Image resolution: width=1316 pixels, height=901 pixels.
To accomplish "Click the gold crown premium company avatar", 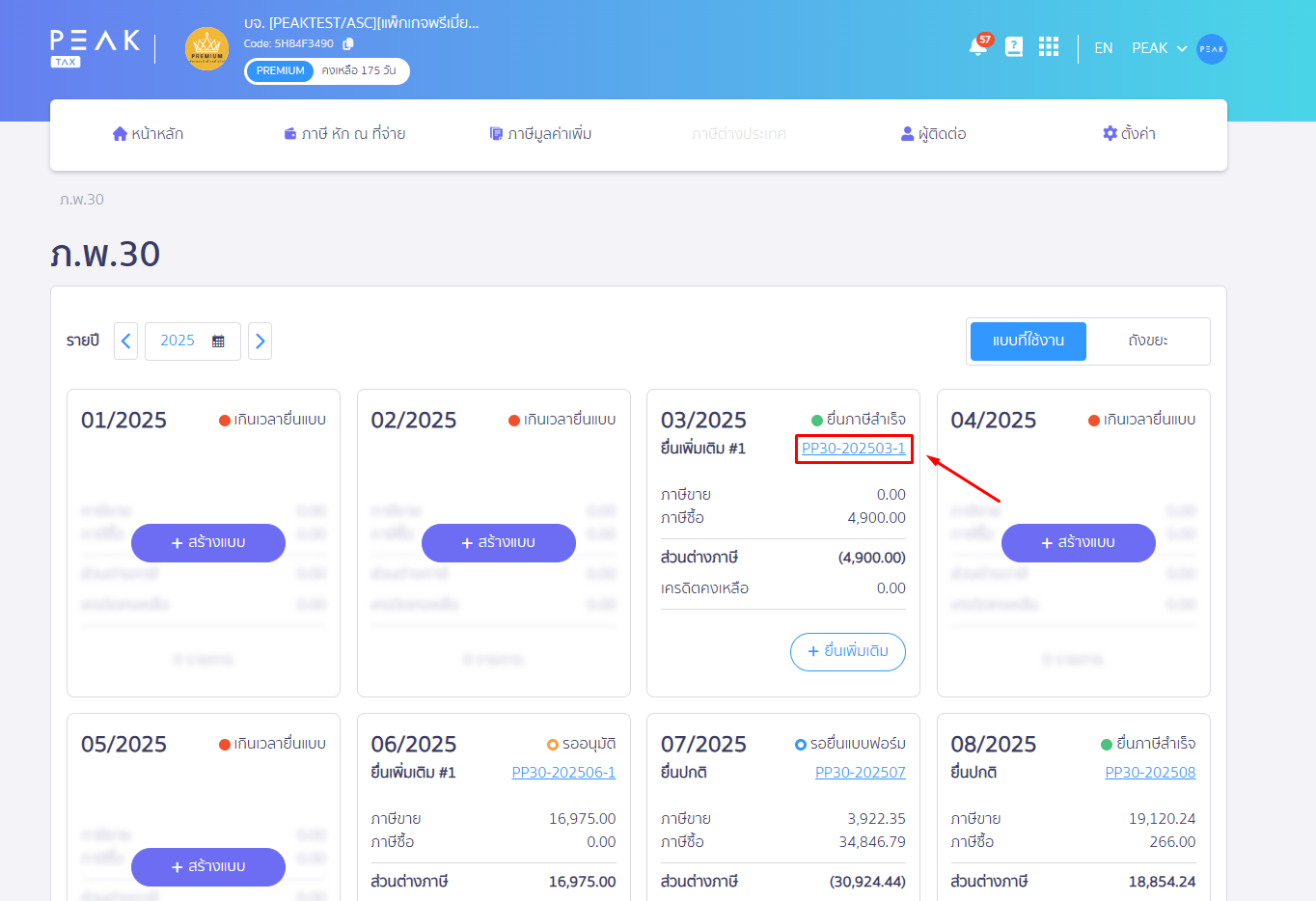I will click(x=206, y=48).
